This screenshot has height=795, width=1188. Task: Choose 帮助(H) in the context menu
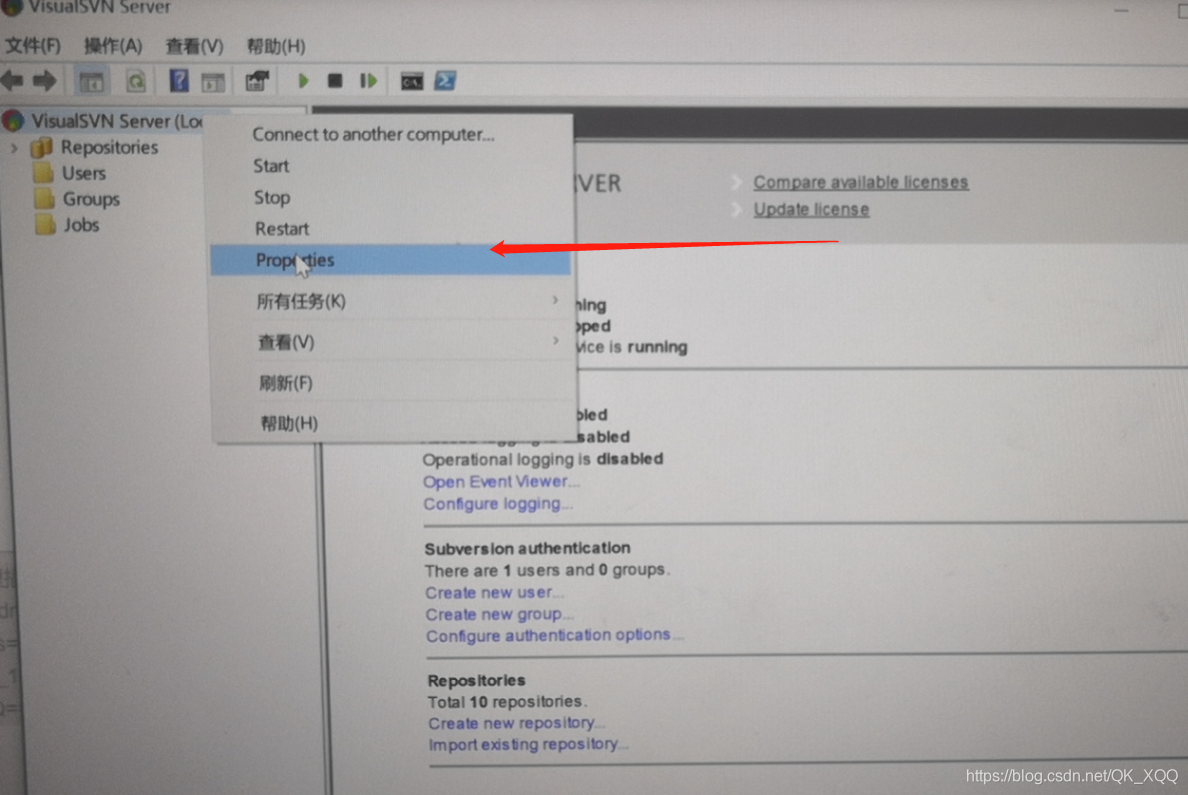[289, 423]
